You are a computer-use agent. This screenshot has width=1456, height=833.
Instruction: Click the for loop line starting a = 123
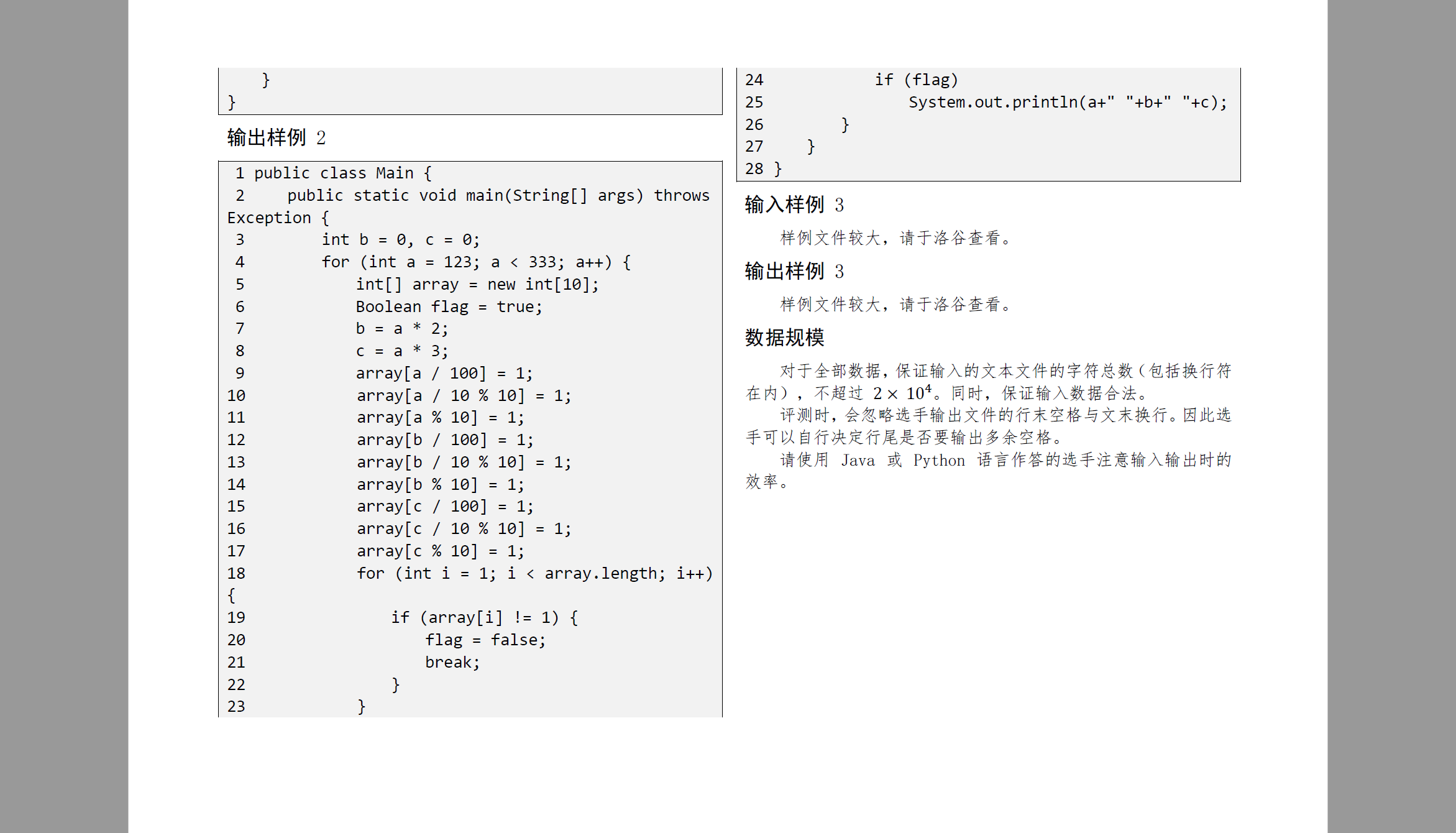476,262
